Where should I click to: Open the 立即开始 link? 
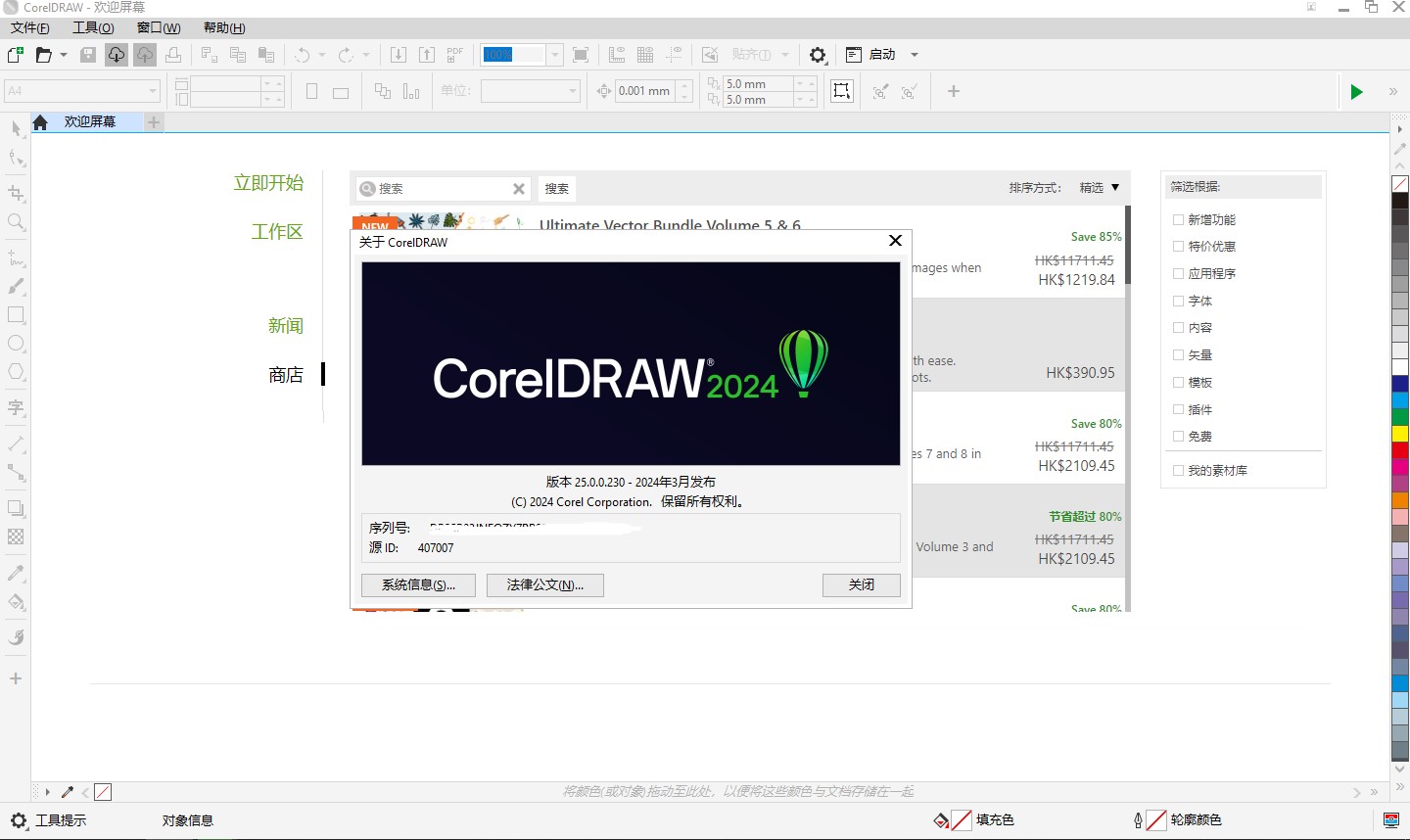(x=268, y=183)
